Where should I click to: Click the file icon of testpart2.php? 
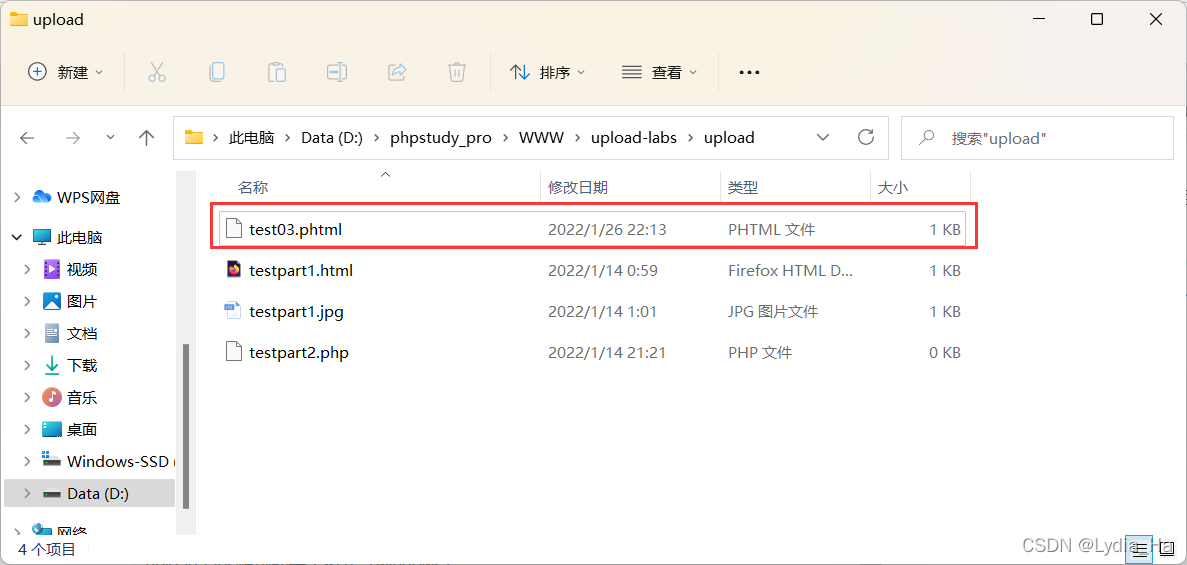(234, 351)
